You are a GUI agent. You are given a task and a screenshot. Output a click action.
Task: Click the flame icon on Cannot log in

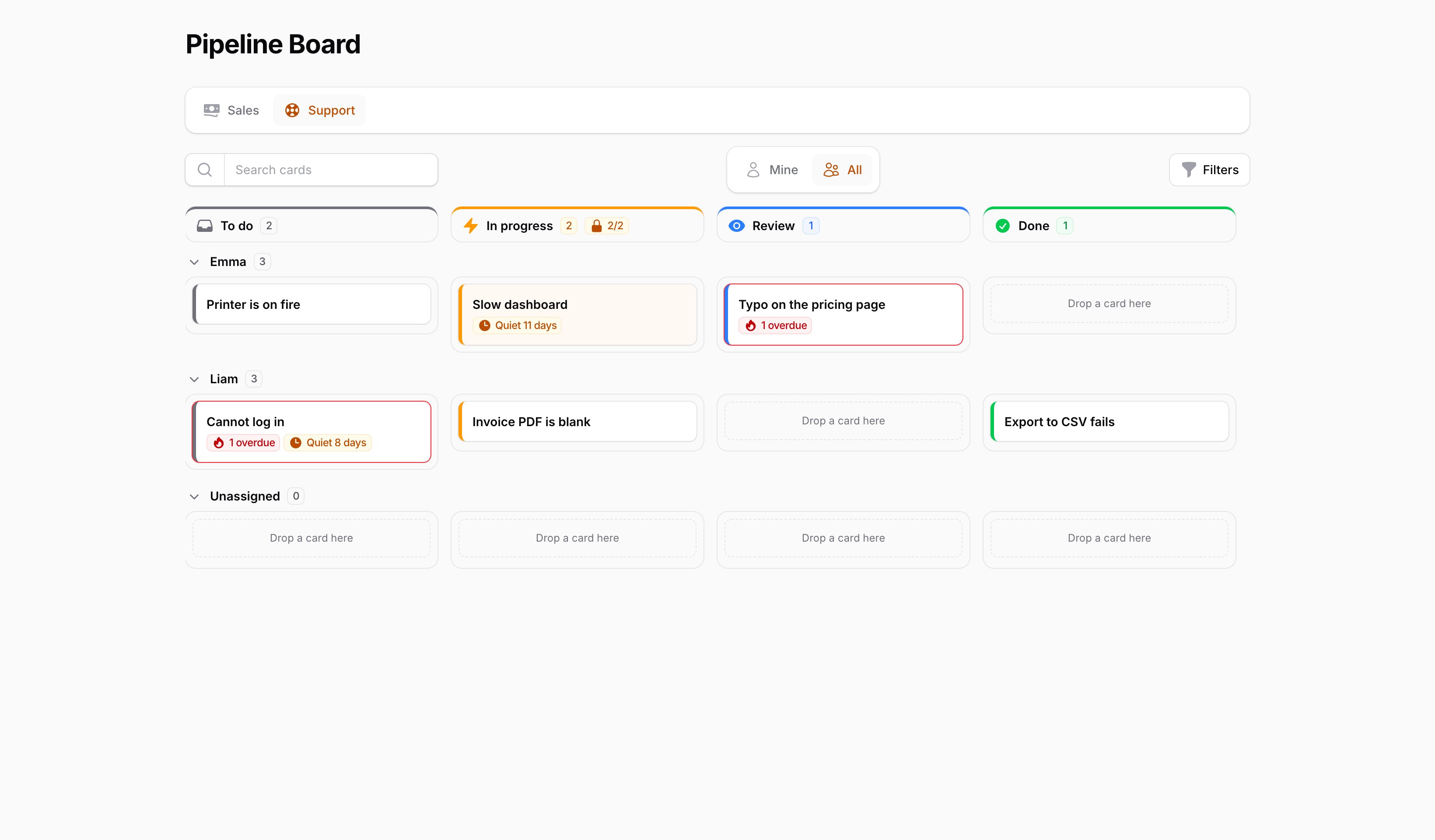point(219,443)
